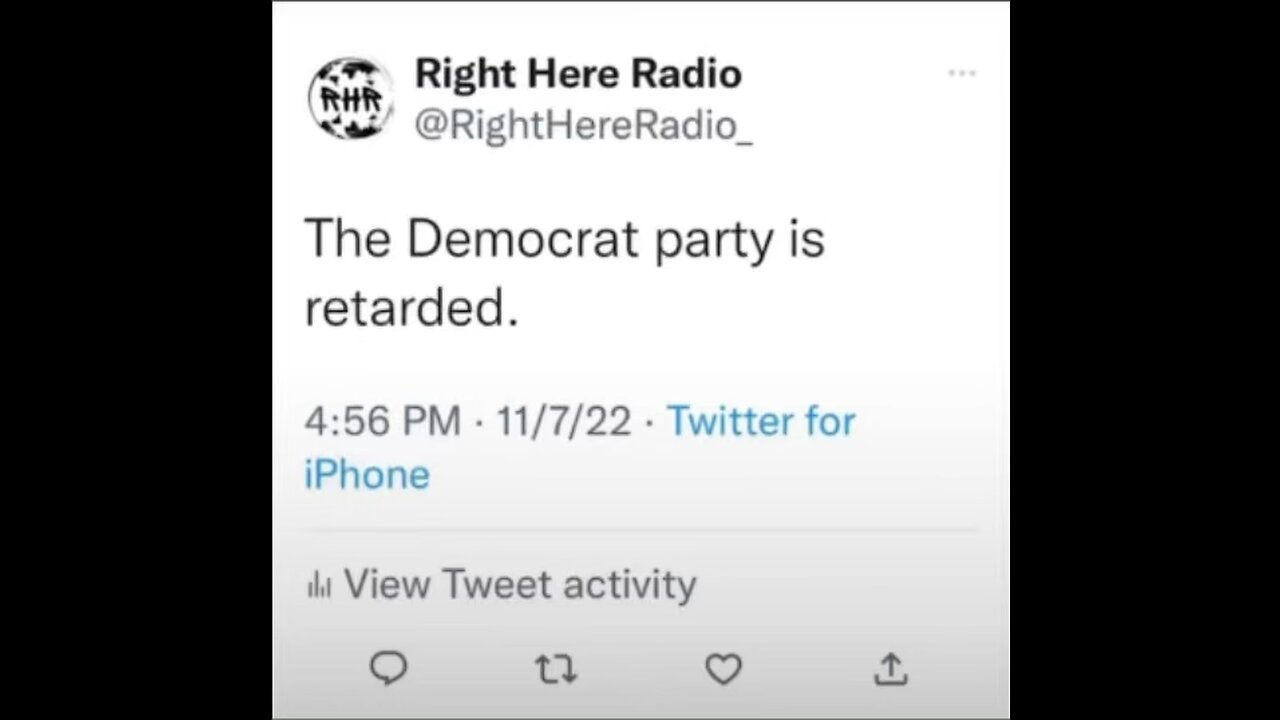
Task: Click the reply speech bubble icon
Action: (388, 668)
